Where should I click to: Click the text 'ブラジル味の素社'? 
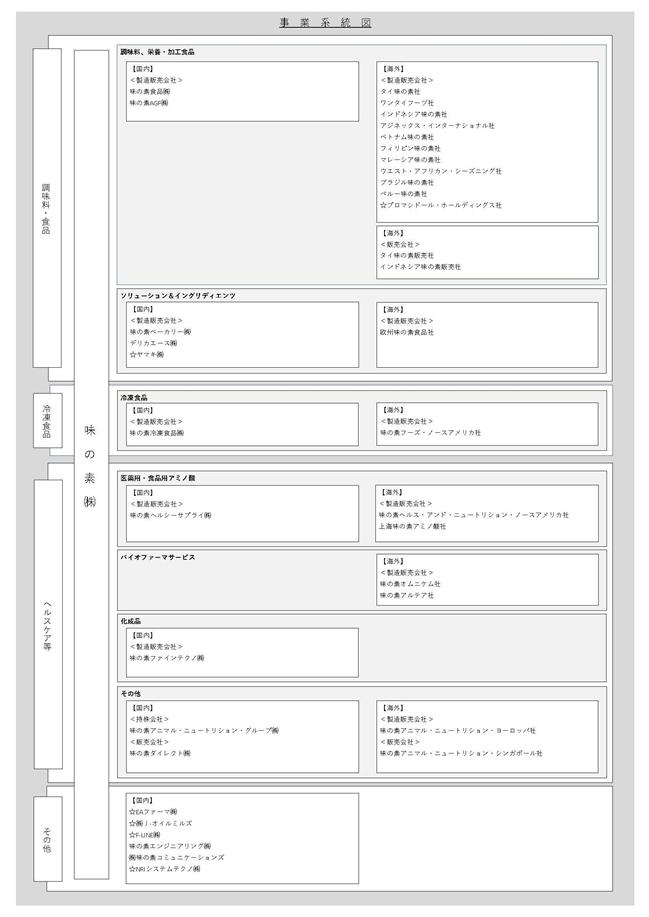pyautogui.click(x=407, y=182)
